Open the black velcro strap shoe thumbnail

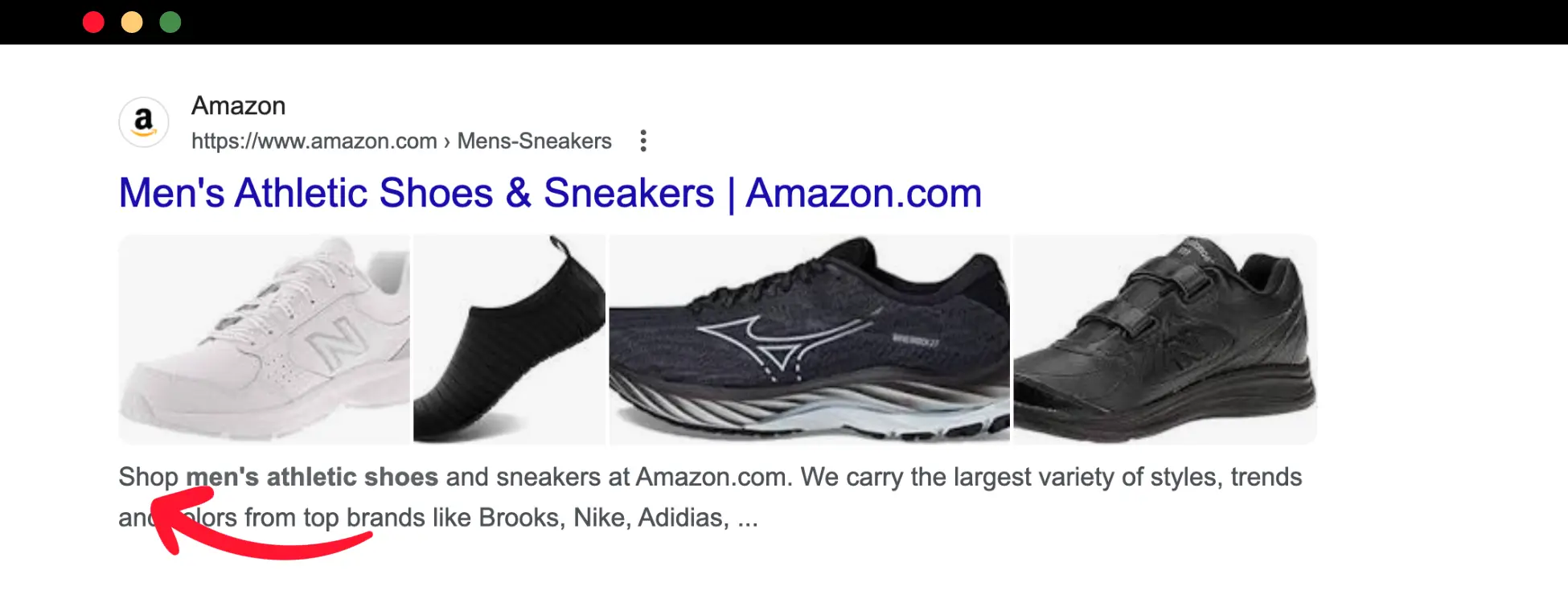pyautogui.click(x=1164, y=338)
